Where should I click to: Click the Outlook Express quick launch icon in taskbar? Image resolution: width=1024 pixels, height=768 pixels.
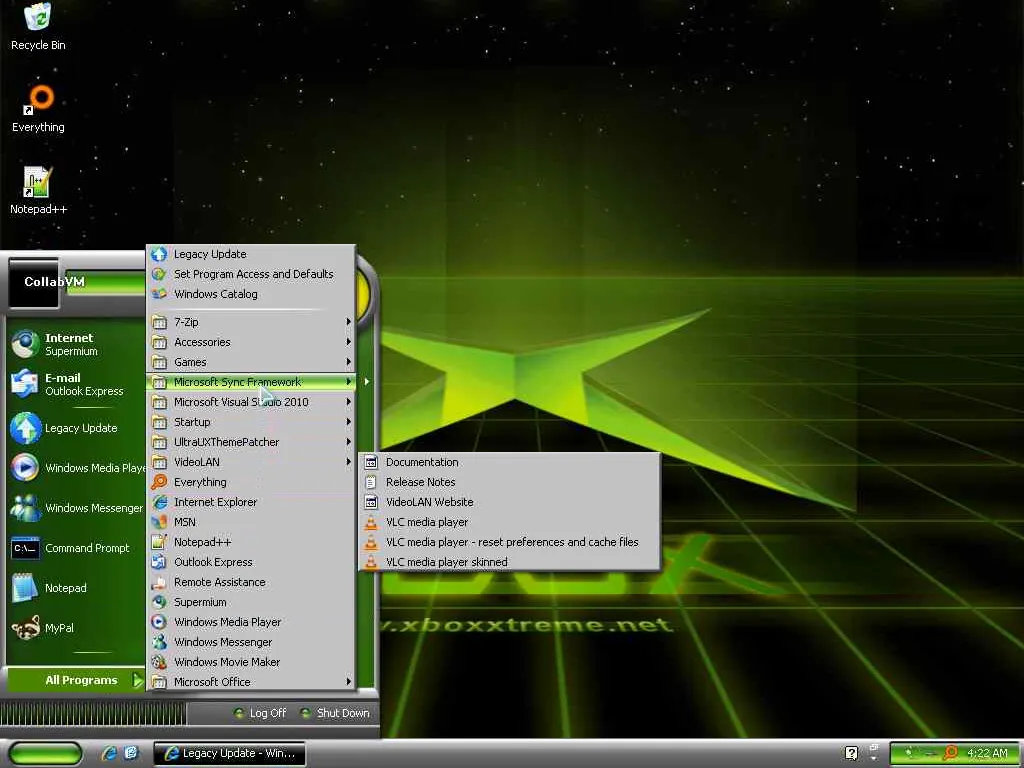coord(131,753)
